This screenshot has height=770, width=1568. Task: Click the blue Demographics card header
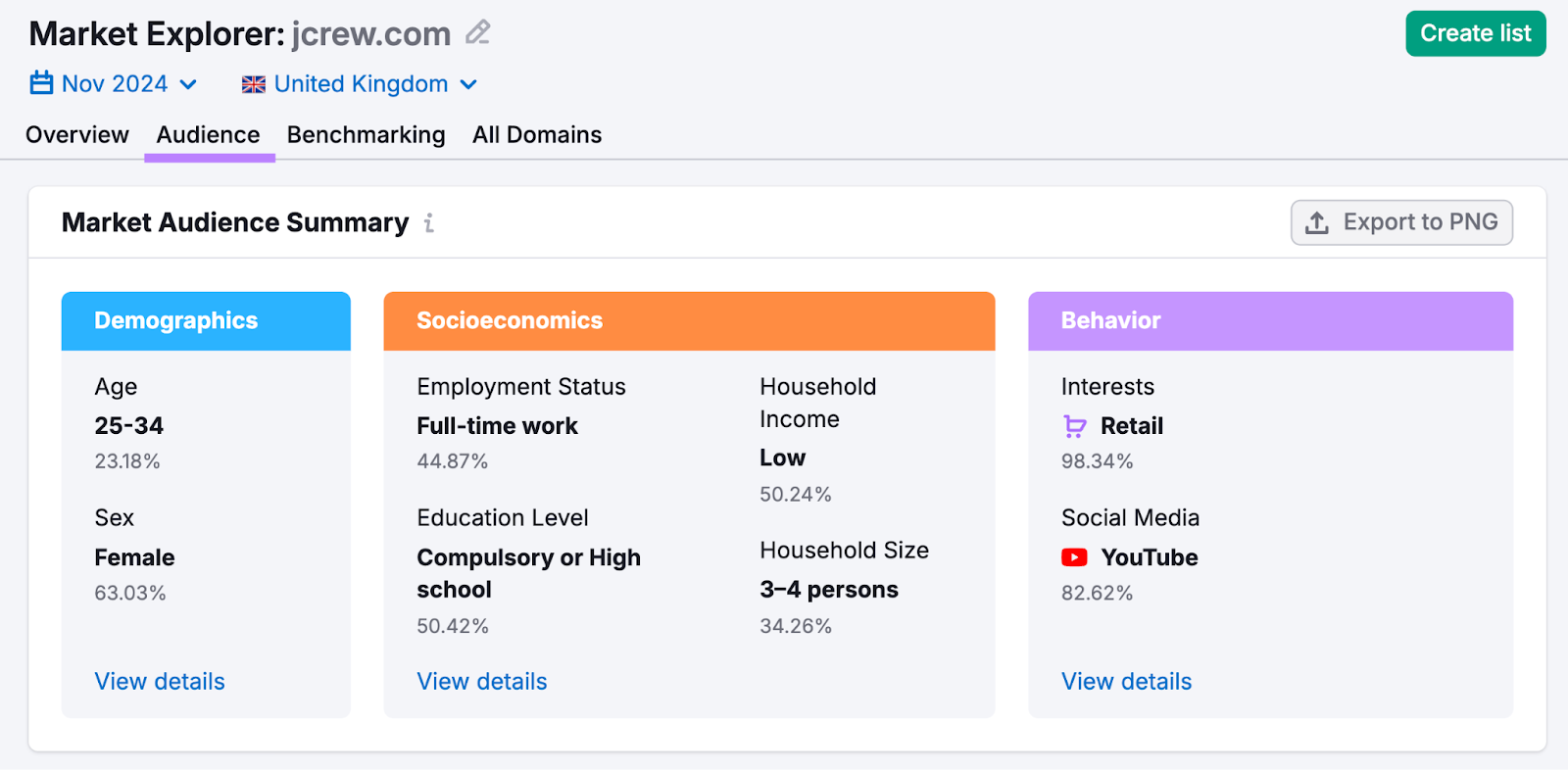[206, 320]
